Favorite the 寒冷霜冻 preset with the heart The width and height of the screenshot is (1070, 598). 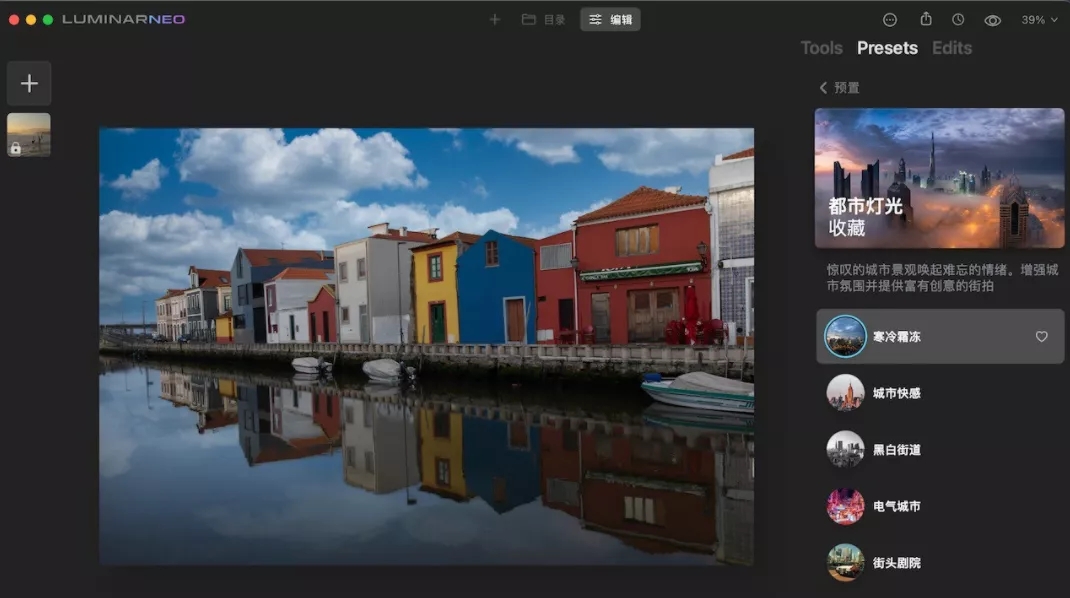pos(1041,337)
